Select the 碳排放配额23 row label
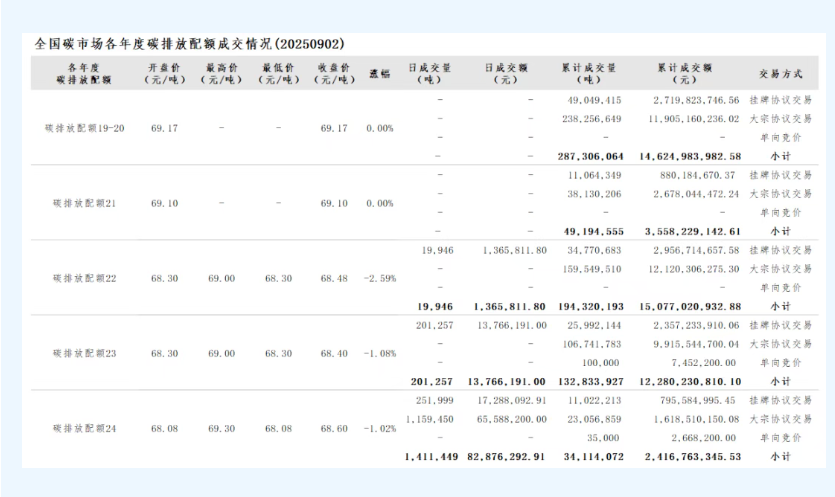 click(x=84, y=353)
